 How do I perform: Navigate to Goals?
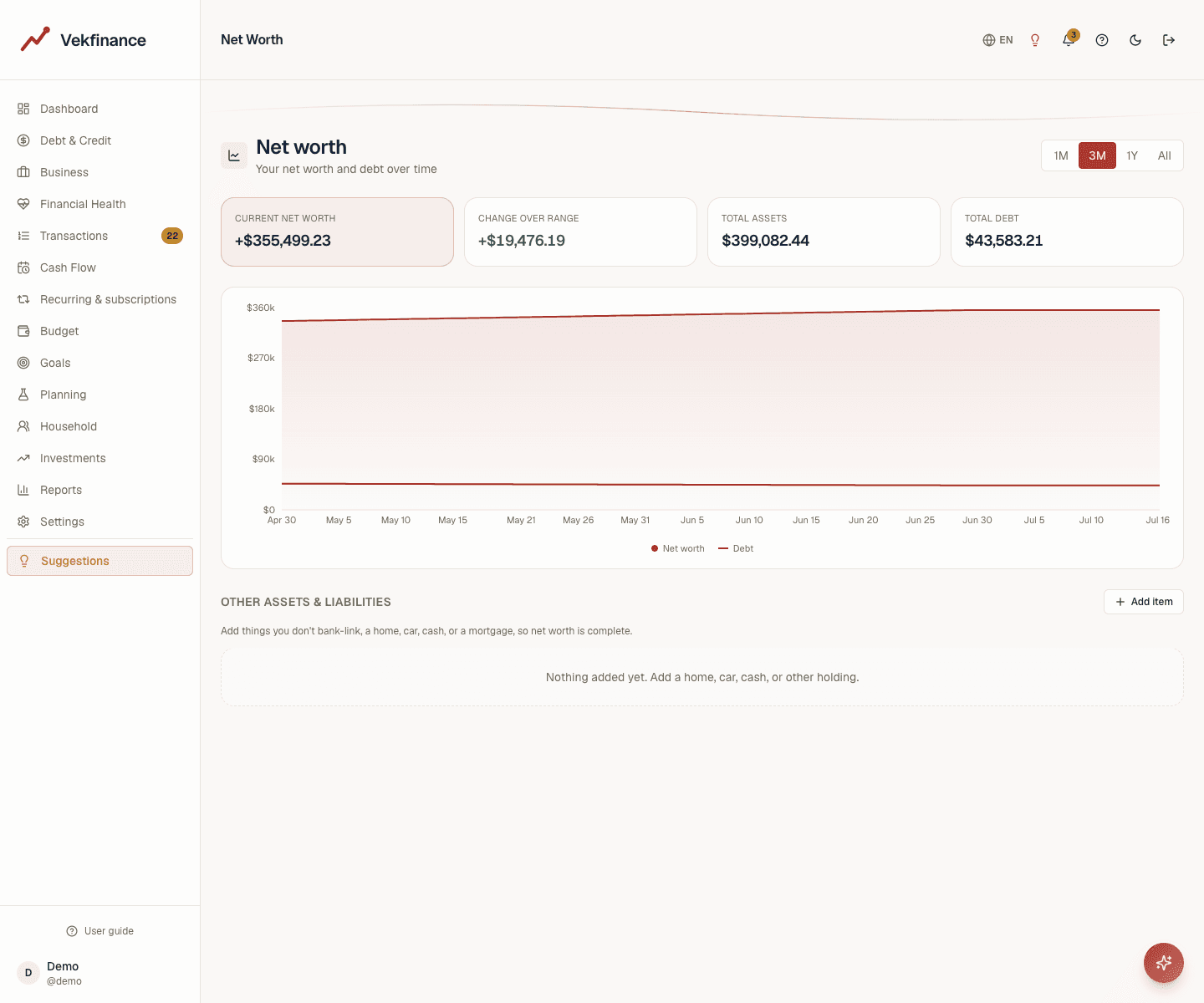[99, 363]
